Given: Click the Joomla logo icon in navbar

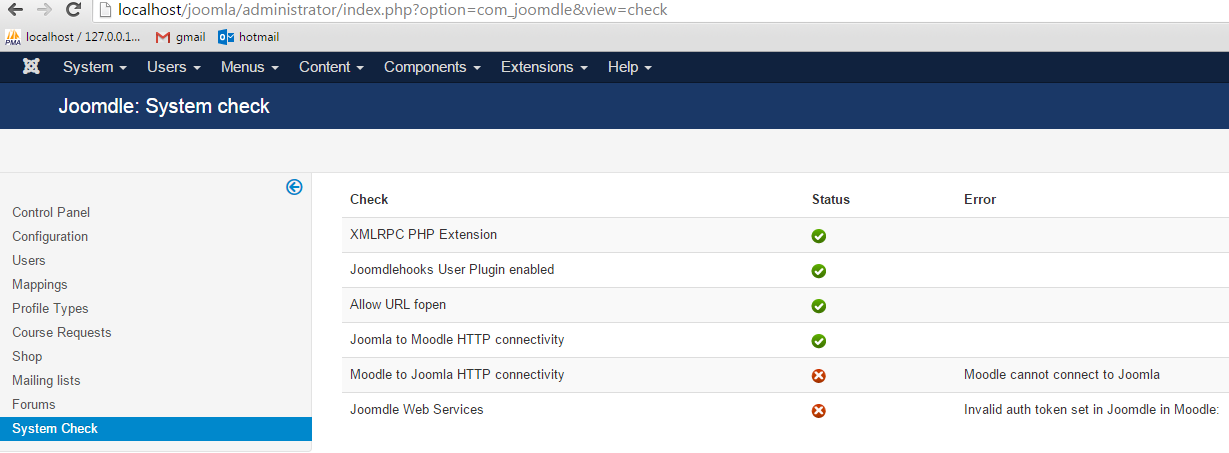Looking at the screenshot, I should click(31, 67).
